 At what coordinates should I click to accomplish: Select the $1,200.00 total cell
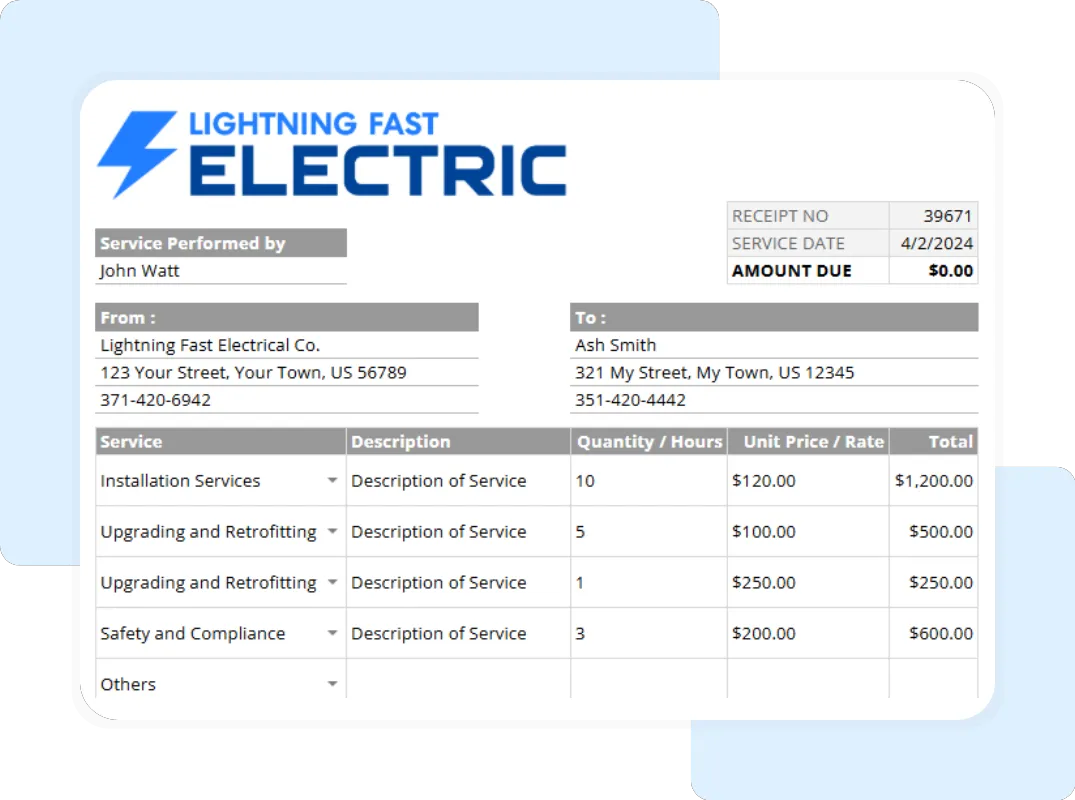tap(933, 480)
